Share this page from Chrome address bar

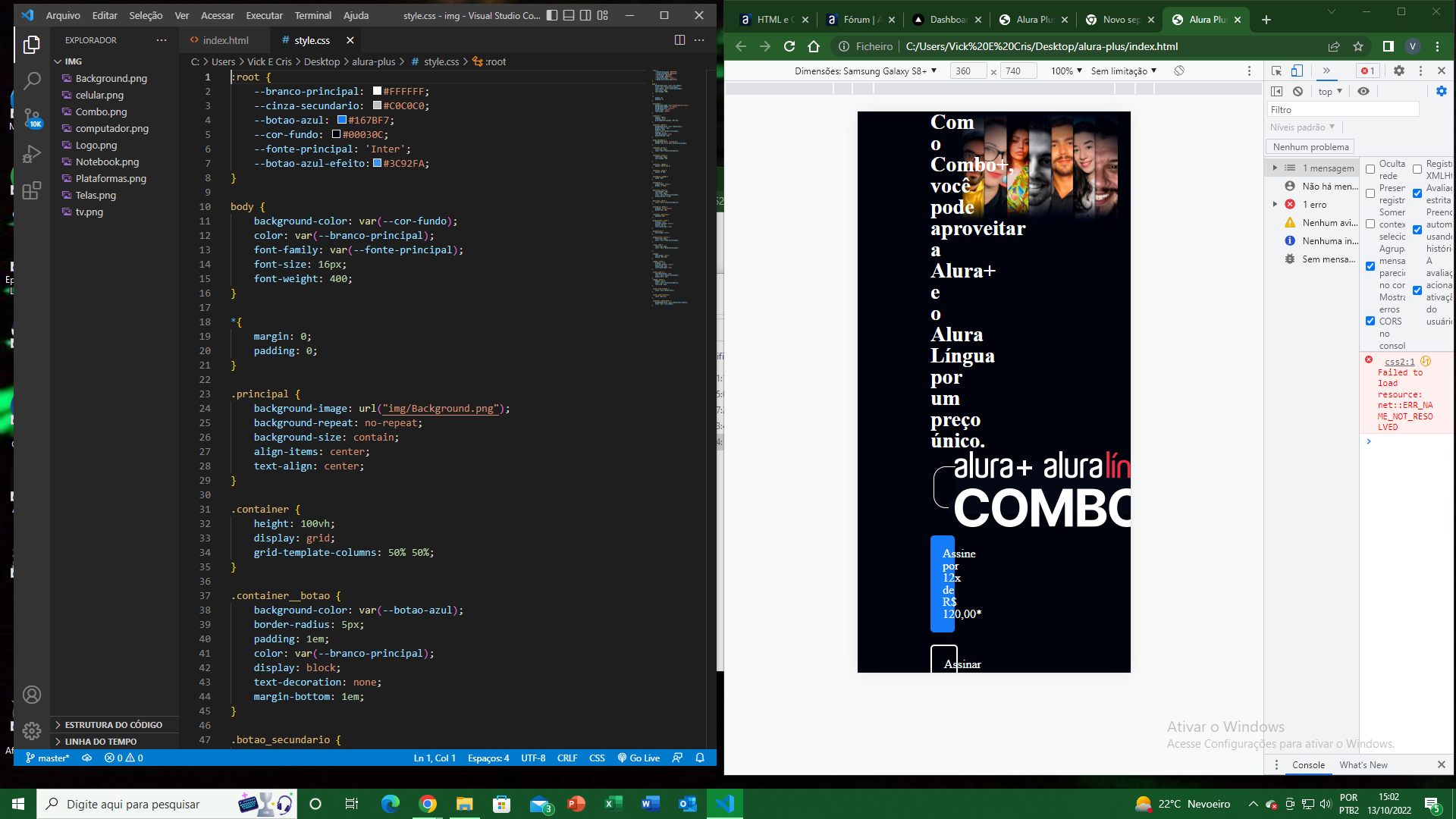click(x=1334, y=46)
